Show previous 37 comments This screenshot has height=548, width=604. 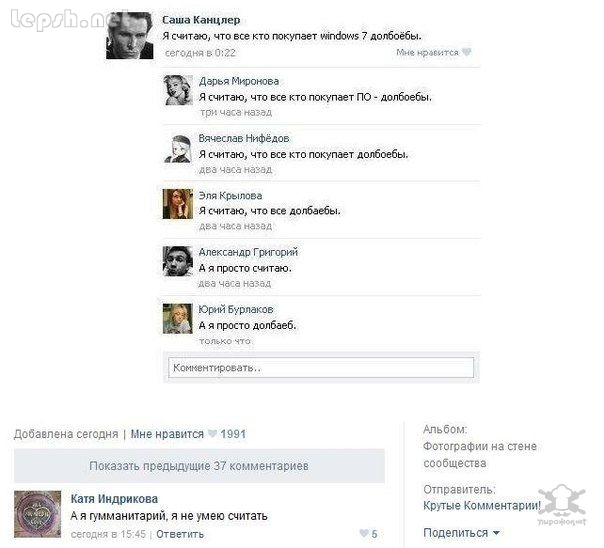point(199,466)
